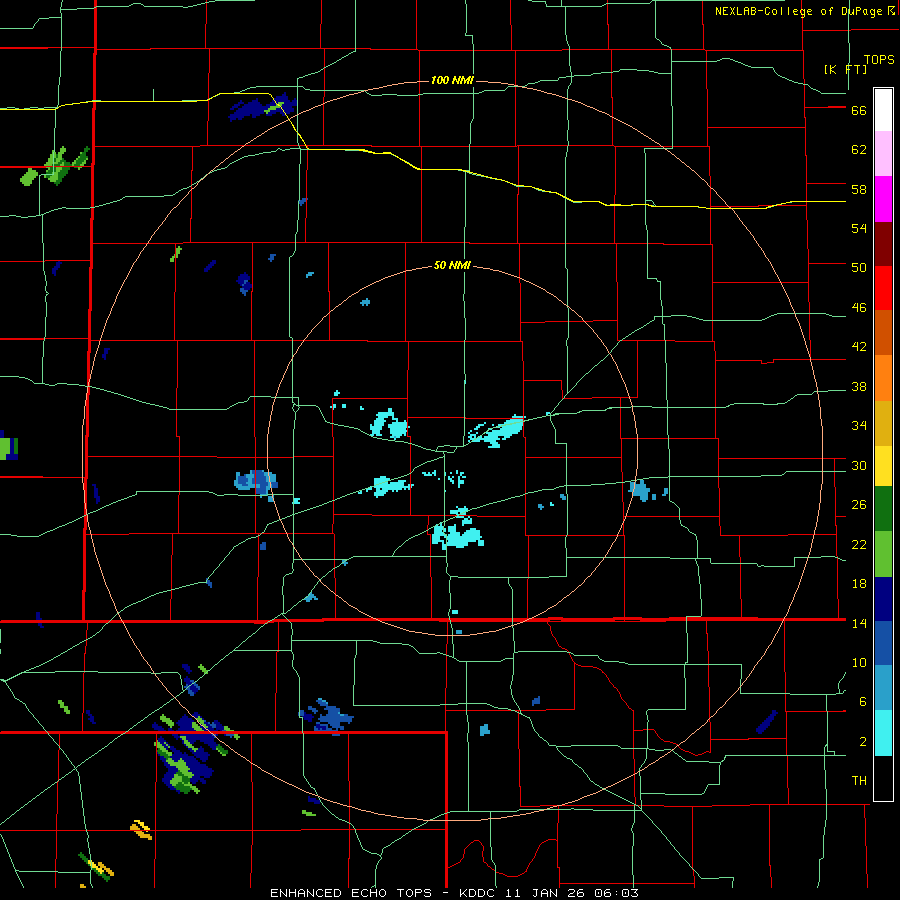
Task: Select the black TH legend swatch
Action: click(x=883, y=778)
